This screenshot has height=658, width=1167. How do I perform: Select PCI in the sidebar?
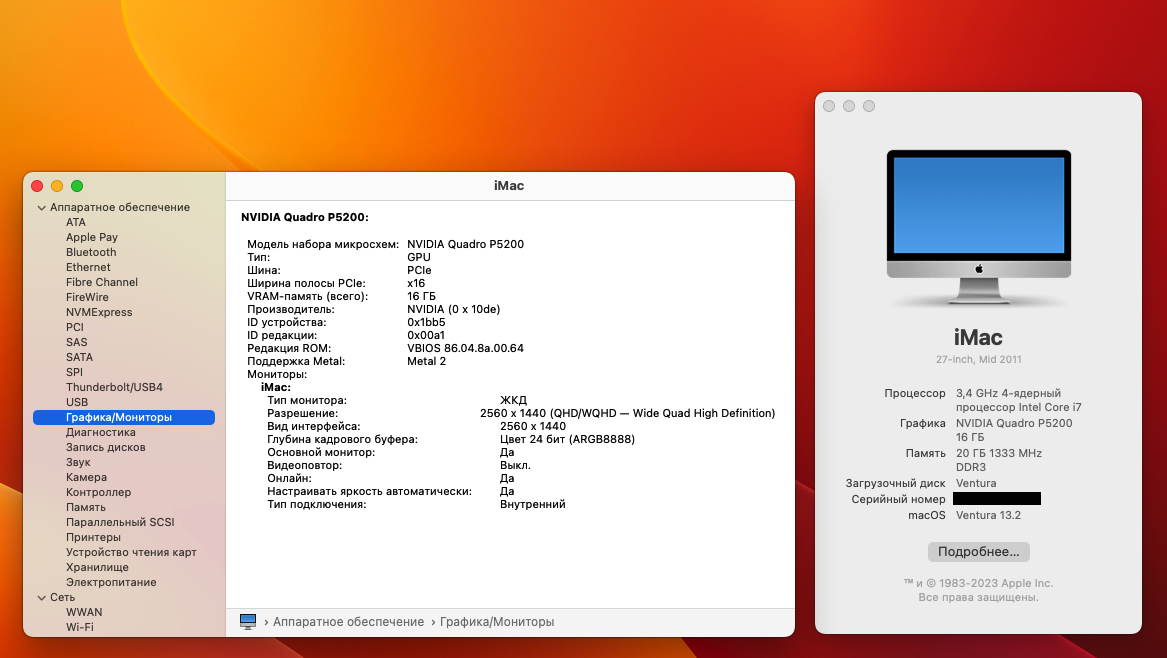(x=74, y=327)
